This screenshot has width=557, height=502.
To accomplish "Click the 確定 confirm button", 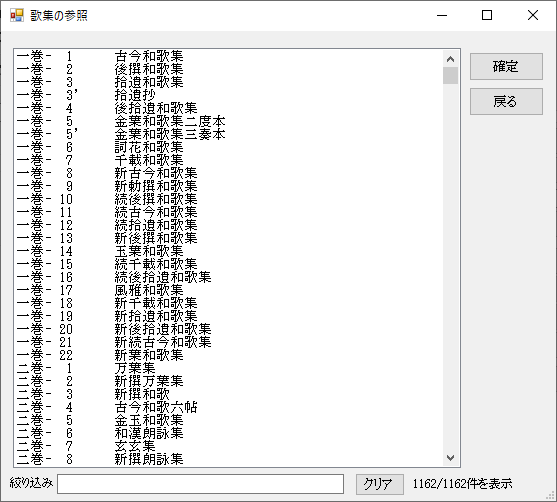I will pyautogui.click(x=506, y=66).
